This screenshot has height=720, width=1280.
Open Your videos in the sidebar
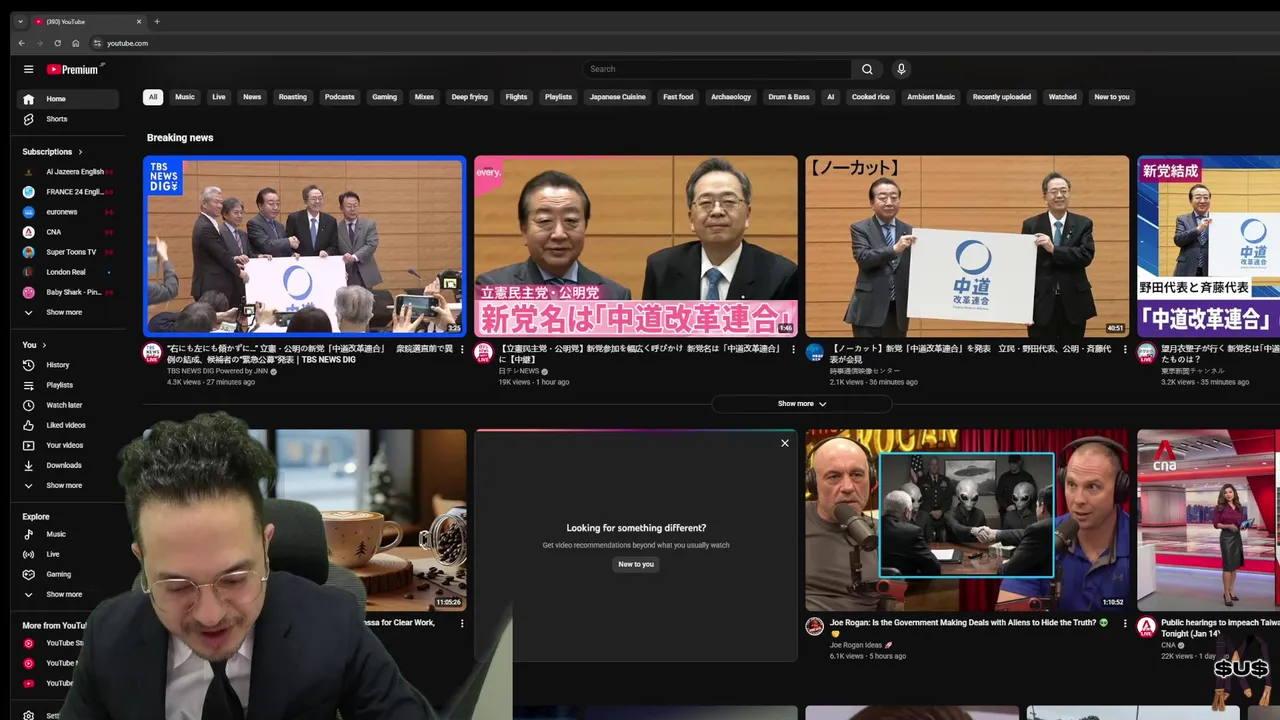(67, 445)
